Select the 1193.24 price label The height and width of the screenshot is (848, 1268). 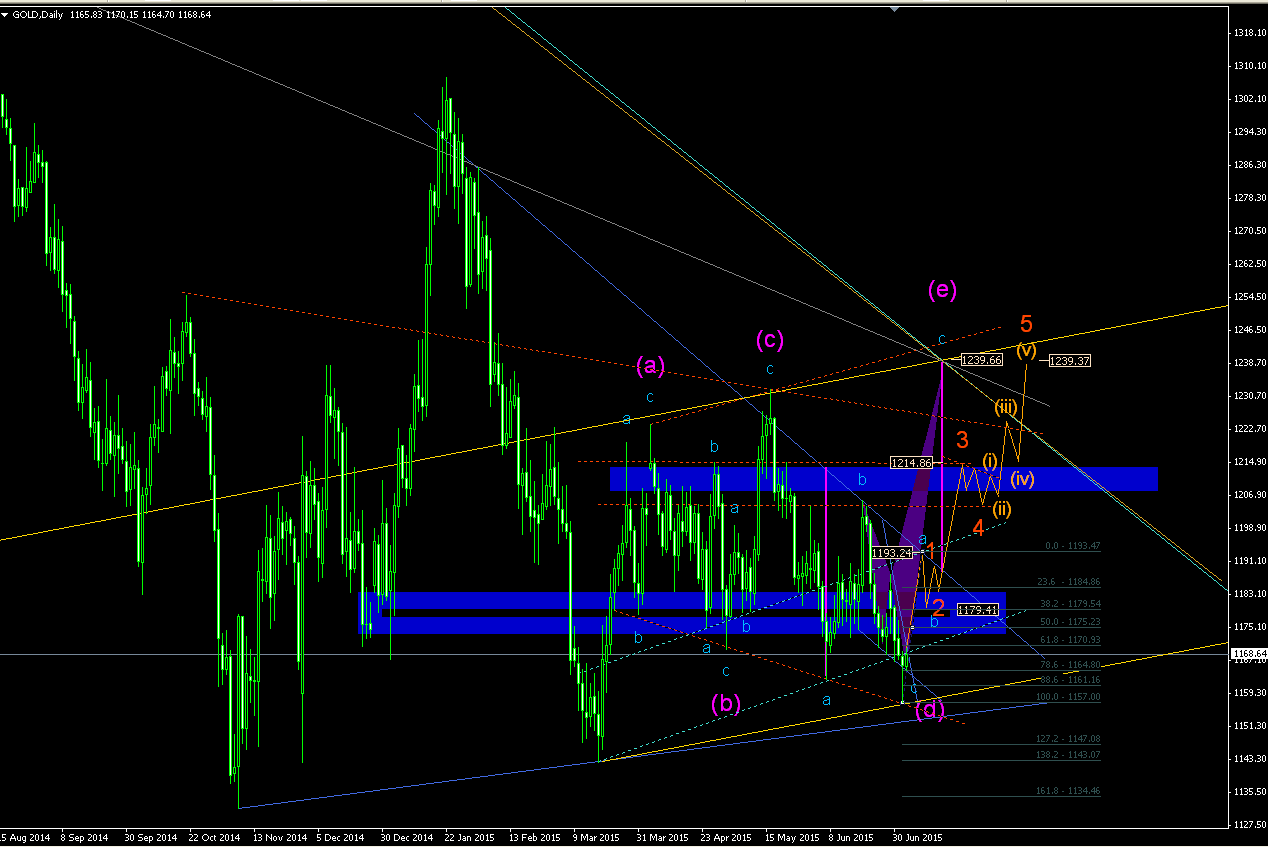point(891,552)
